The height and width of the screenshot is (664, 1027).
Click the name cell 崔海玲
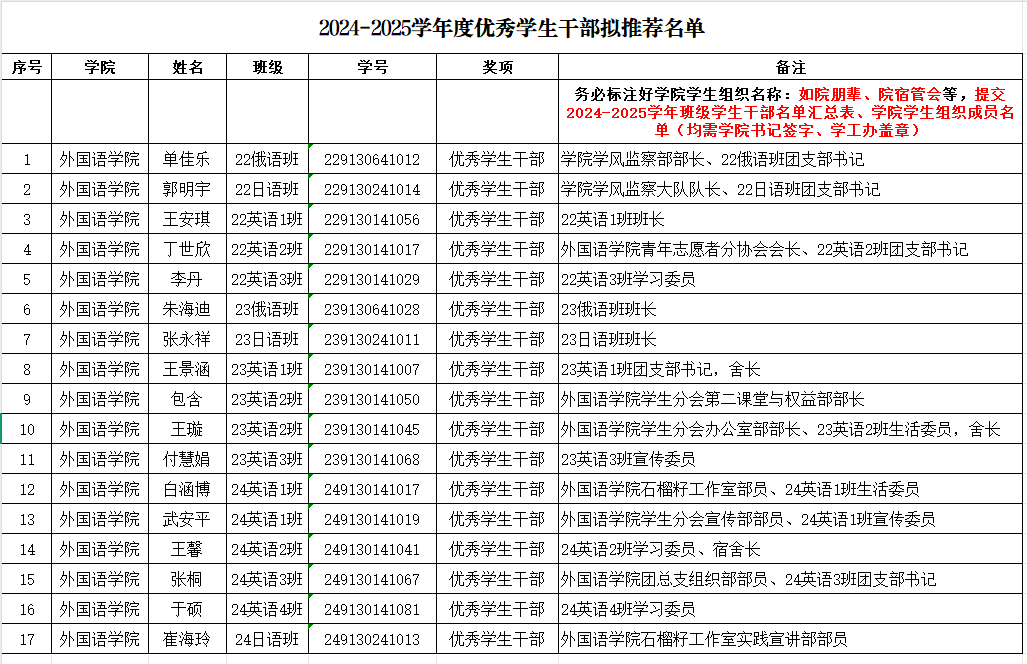(187, 639)
